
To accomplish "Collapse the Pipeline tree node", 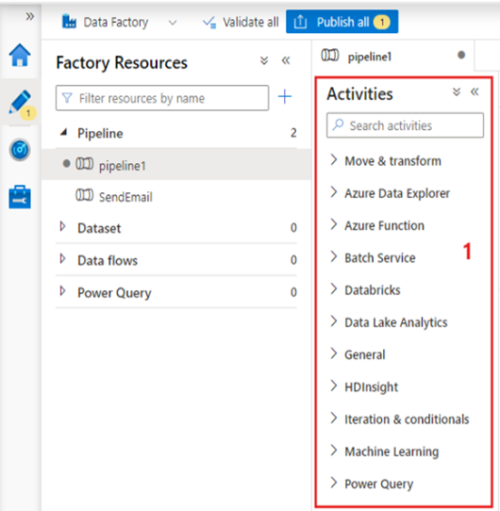I will [63, 133].
